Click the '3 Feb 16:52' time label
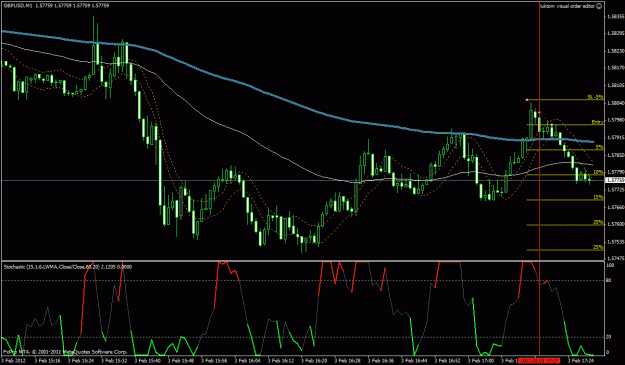625x365 pixels. [x=448, y=360]
